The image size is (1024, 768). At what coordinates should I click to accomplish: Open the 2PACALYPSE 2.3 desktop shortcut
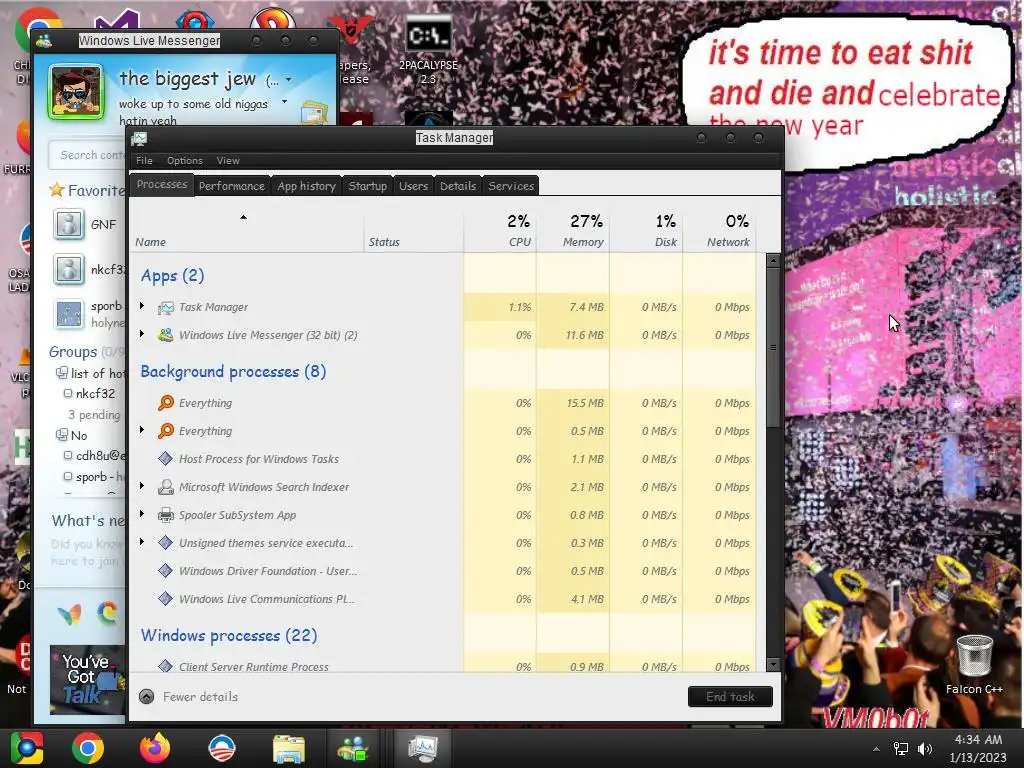click(x=428, y=51)
